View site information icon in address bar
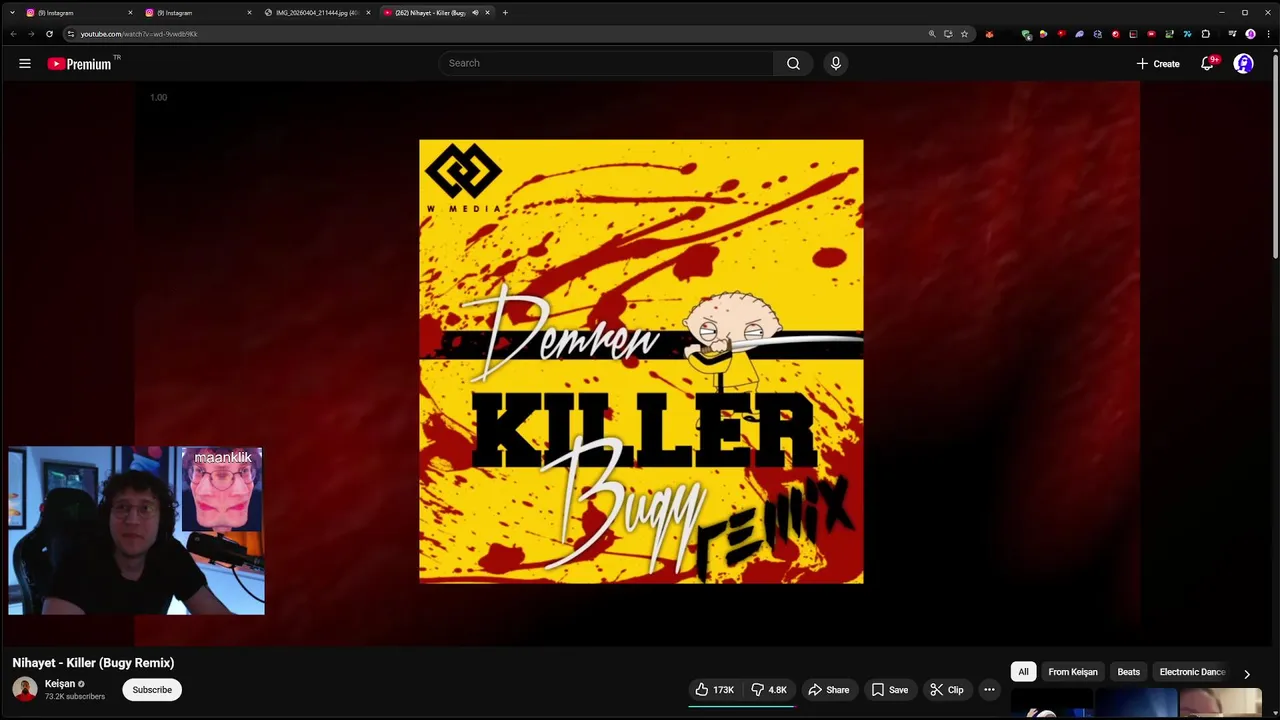This screenshot has width=1280, height=720. 70,34
